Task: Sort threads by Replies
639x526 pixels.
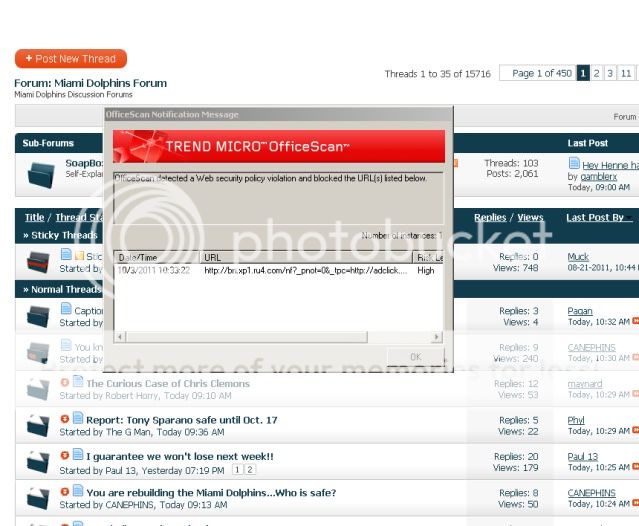Action: pyautogui.click(x=490, y=218)
